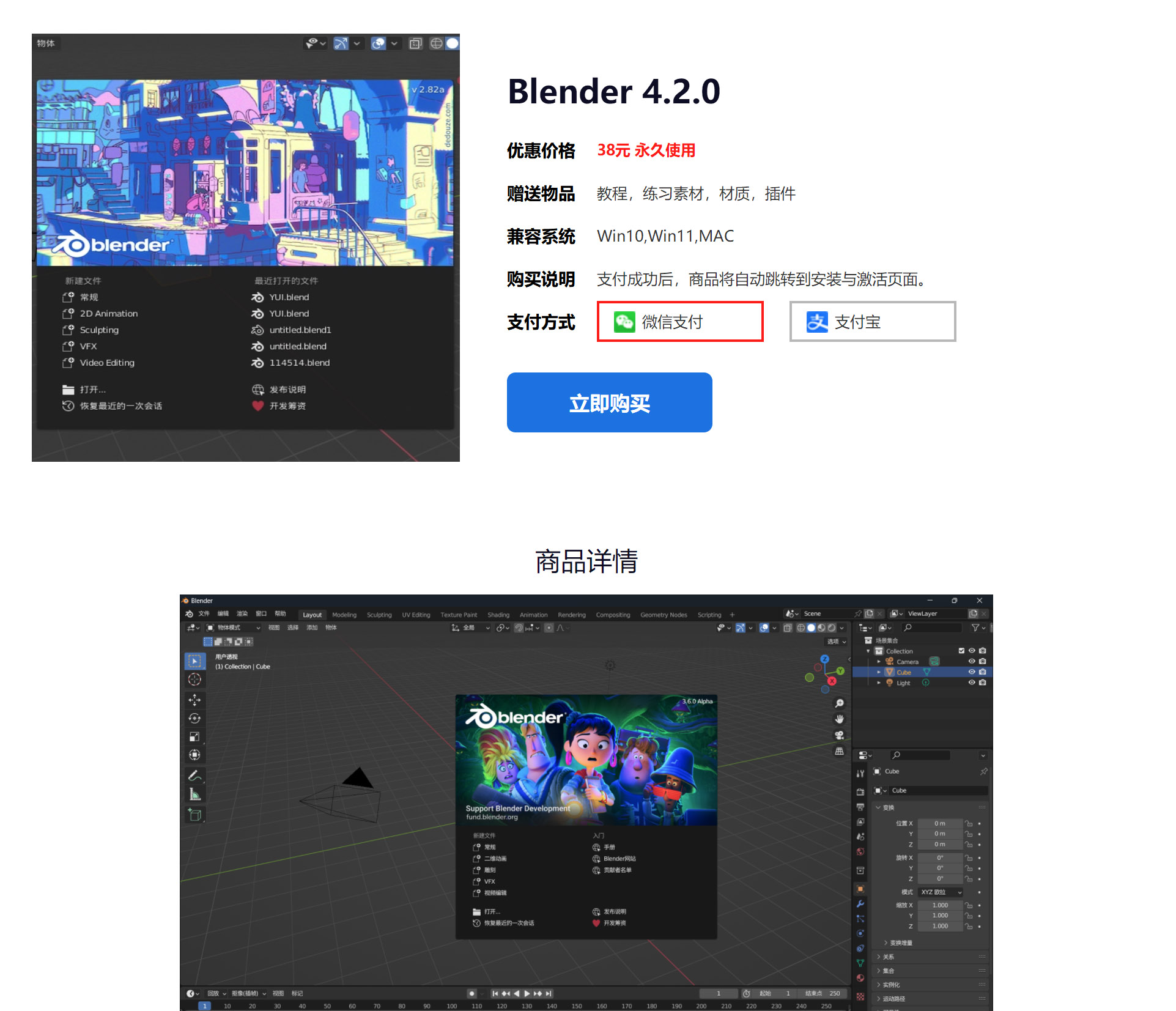Open the Shading workspace tab
The image size is (1176, 1011).
(x=498, y=615)
